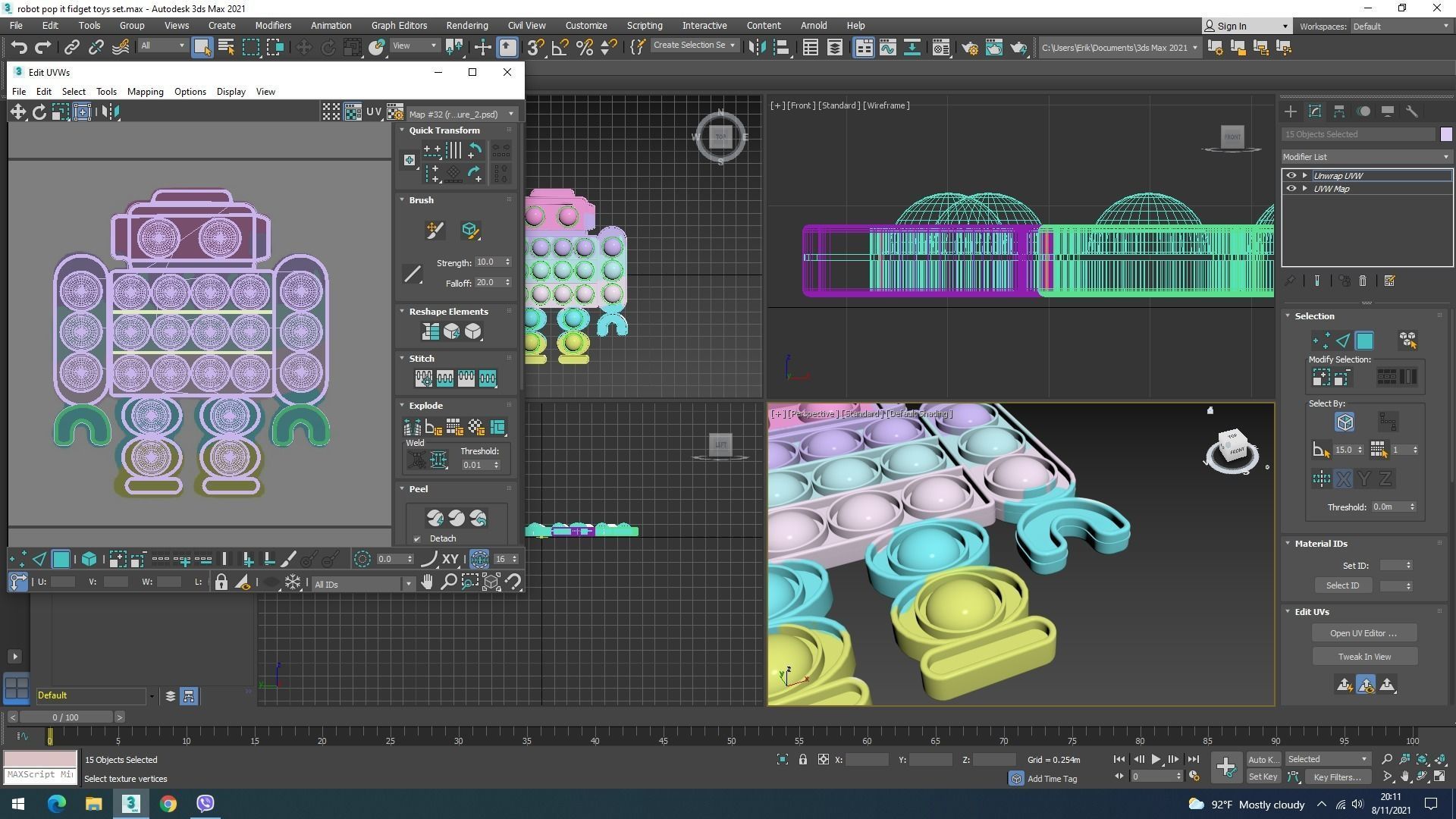Click the Open UV Editor button
The height and width of the screenshot is (819, 1456).
[1363, 633]
